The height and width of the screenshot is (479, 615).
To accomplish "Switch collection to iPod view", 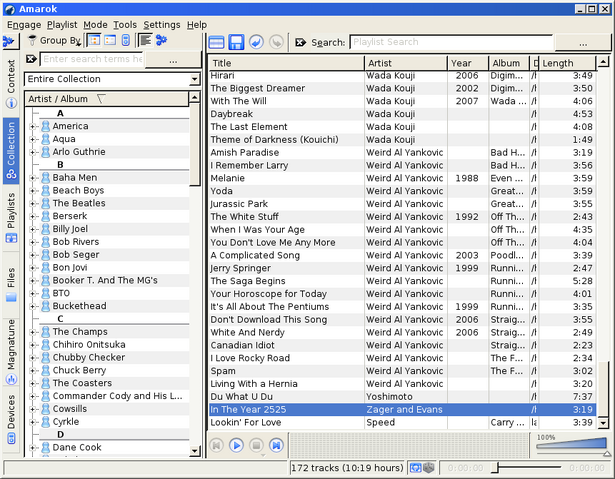I will pyautogui.click(x=126, y=40).
